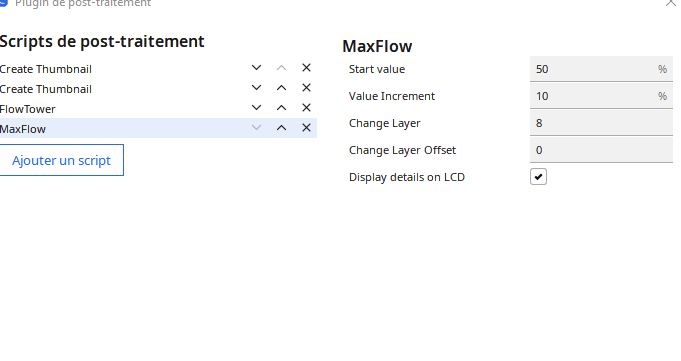The image size is (681, 361).
Task: Move FlowTower script down
Action: 256,108
